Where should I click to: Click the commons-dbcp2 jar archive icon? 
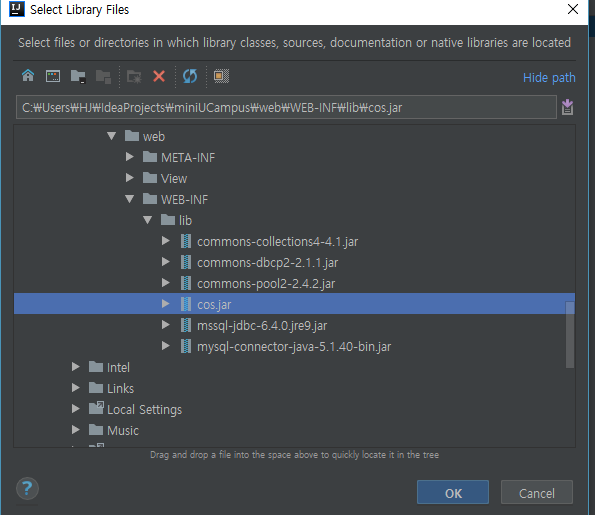coord(186,262)
